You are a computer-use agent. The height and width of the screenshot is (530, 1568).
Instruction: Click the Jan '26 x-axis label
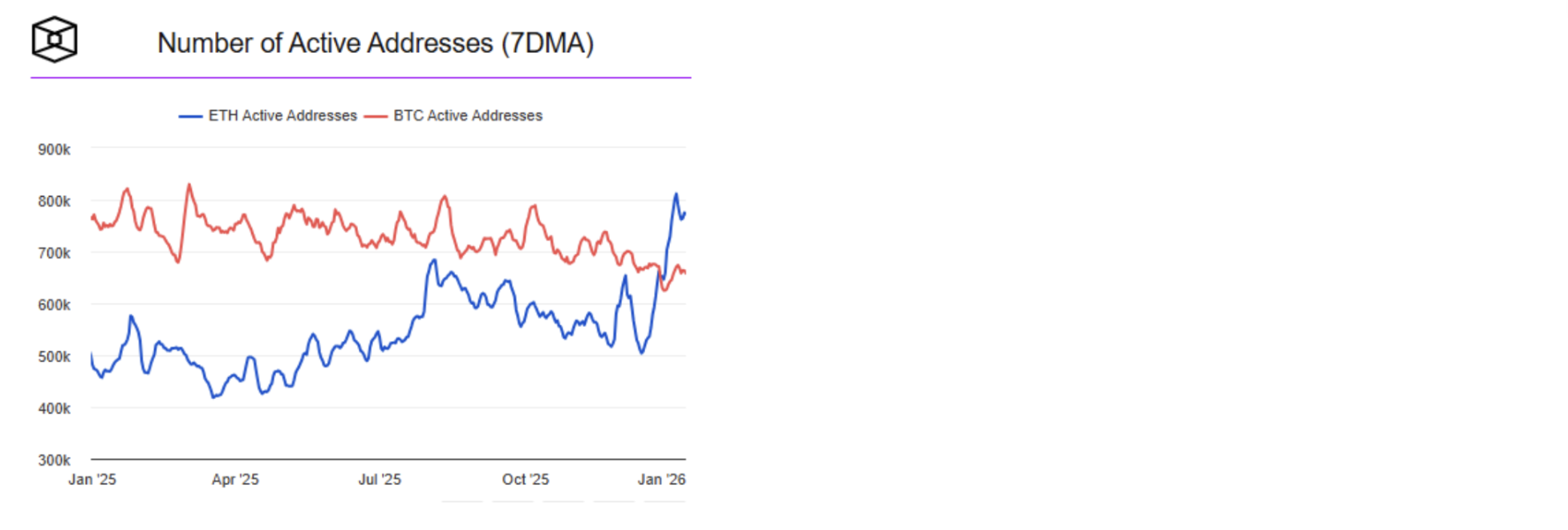coord(661,479)
